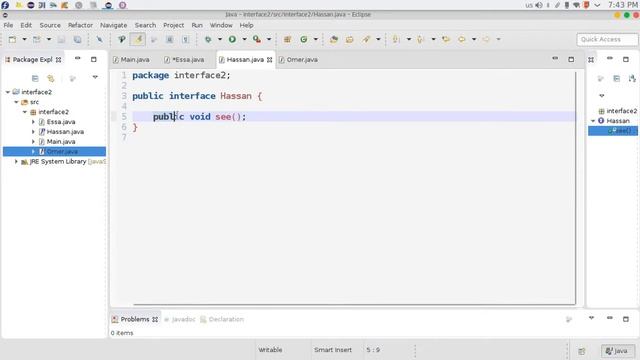Click the Open Type toolbar icon

point(334,39)
